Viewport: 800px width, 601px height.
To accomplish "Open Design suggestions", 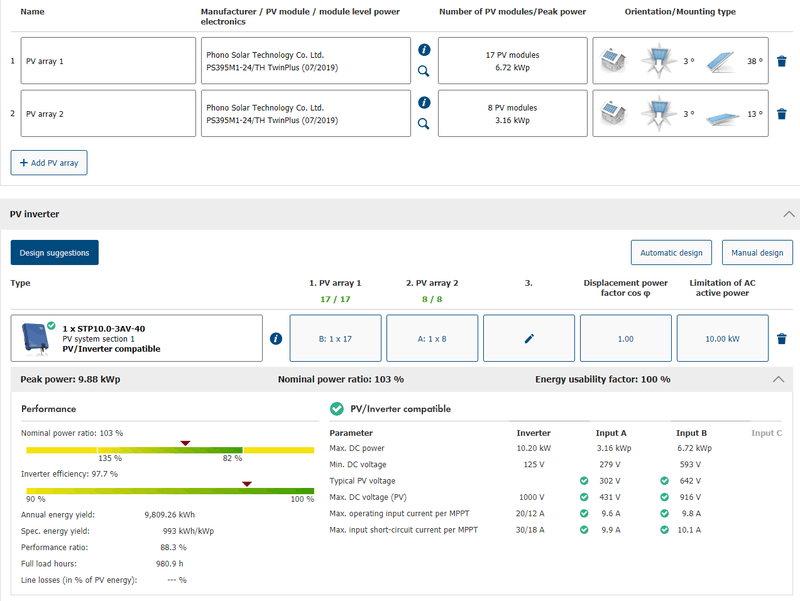I will [x=55, y=253].
